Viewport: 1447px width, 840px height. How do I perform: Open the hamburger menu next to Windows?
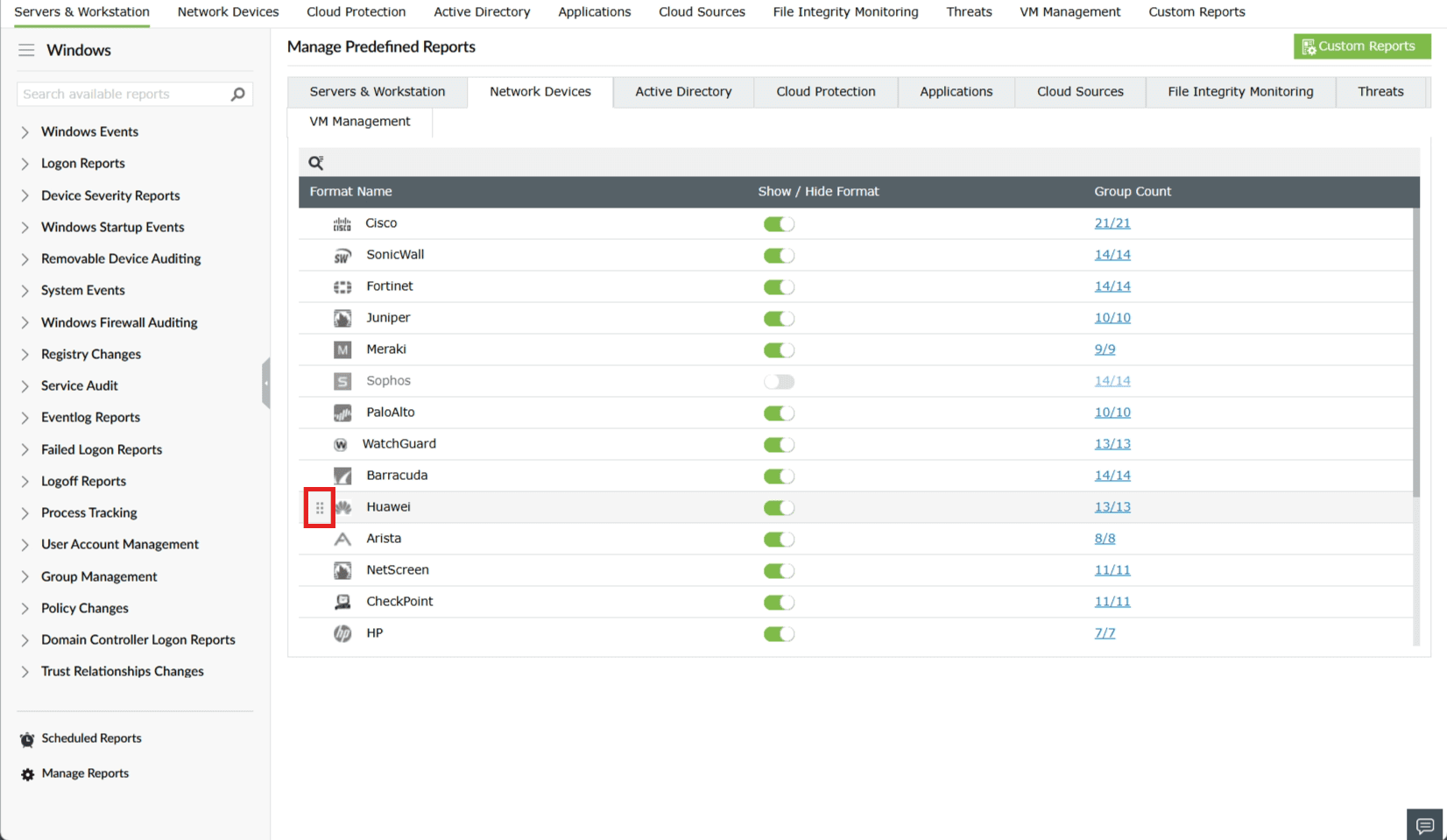pyautogui.click(x=25, y=50)
